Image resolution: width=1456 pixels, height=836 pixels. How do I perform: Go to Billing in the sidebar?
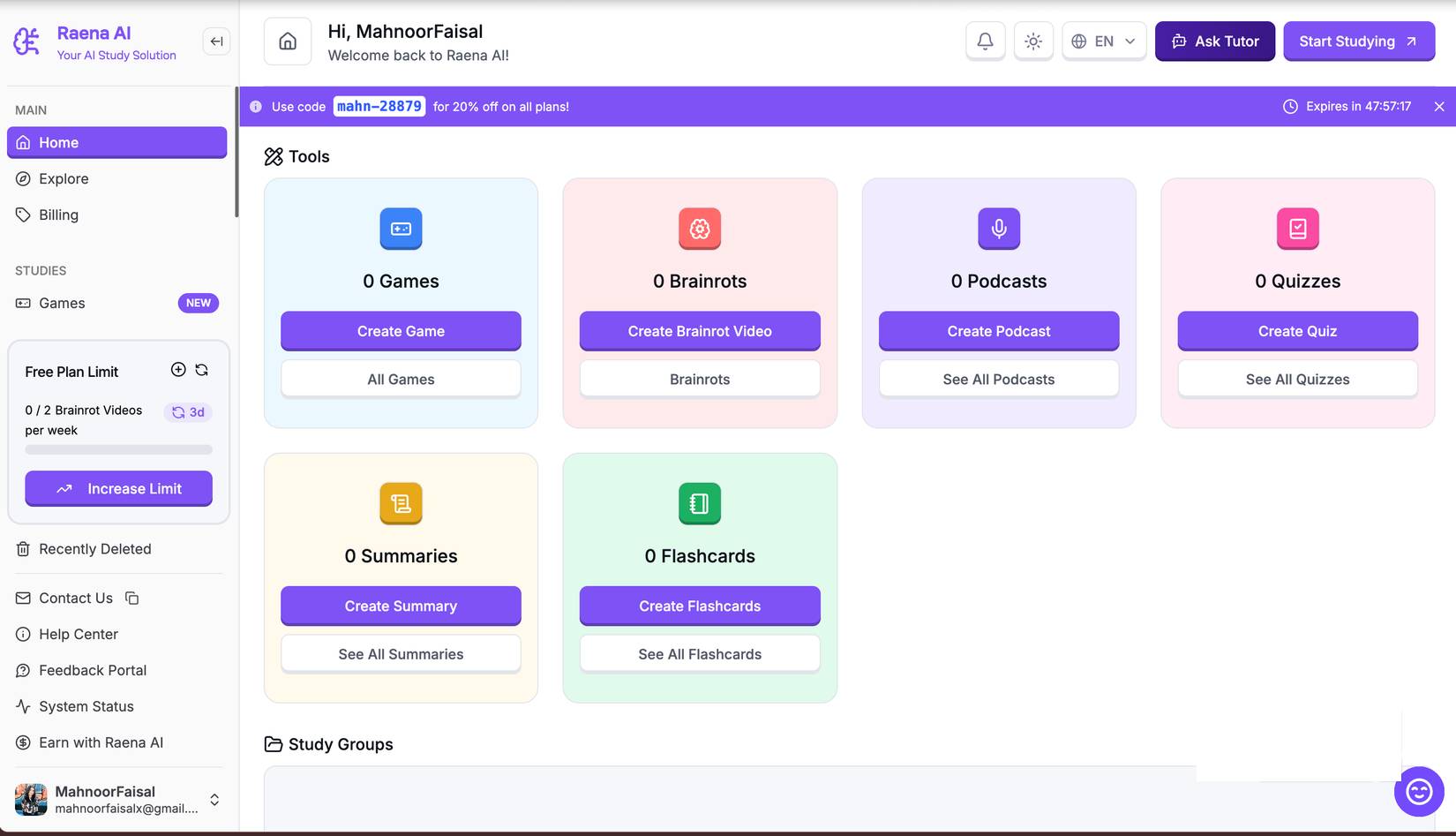pos(58,215)
